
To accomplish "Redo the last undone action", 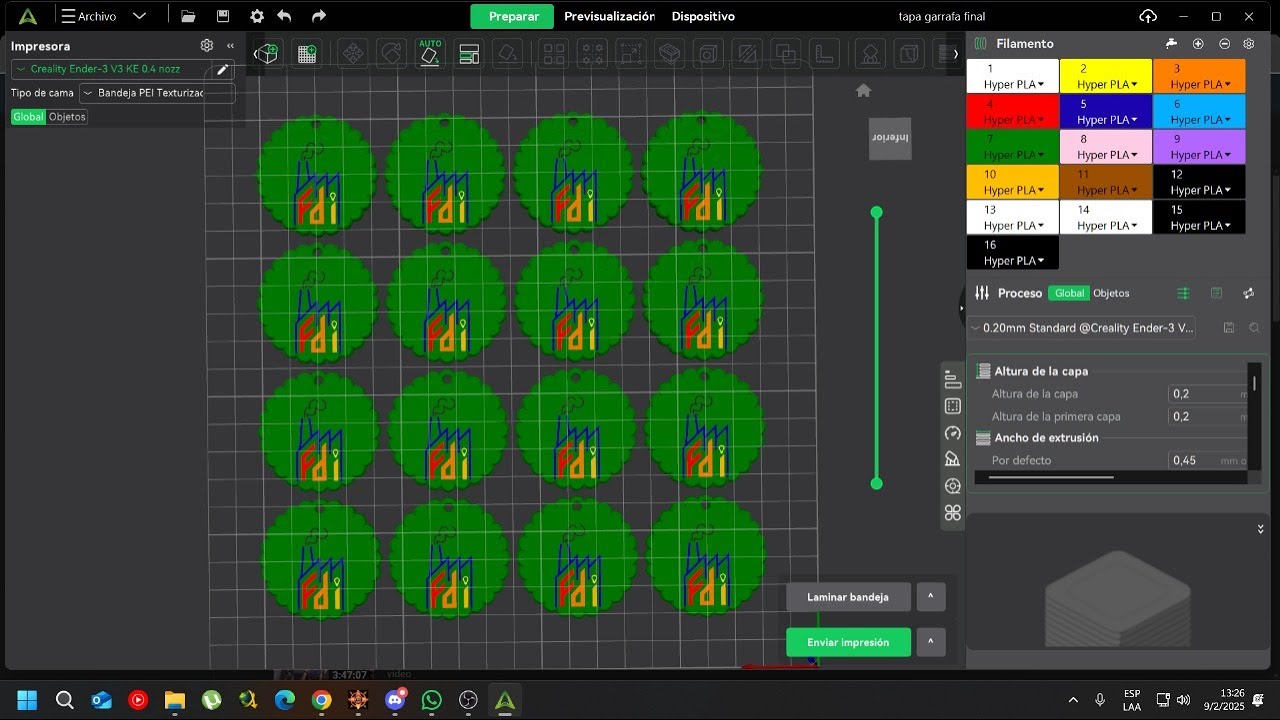I will point(319,16).
